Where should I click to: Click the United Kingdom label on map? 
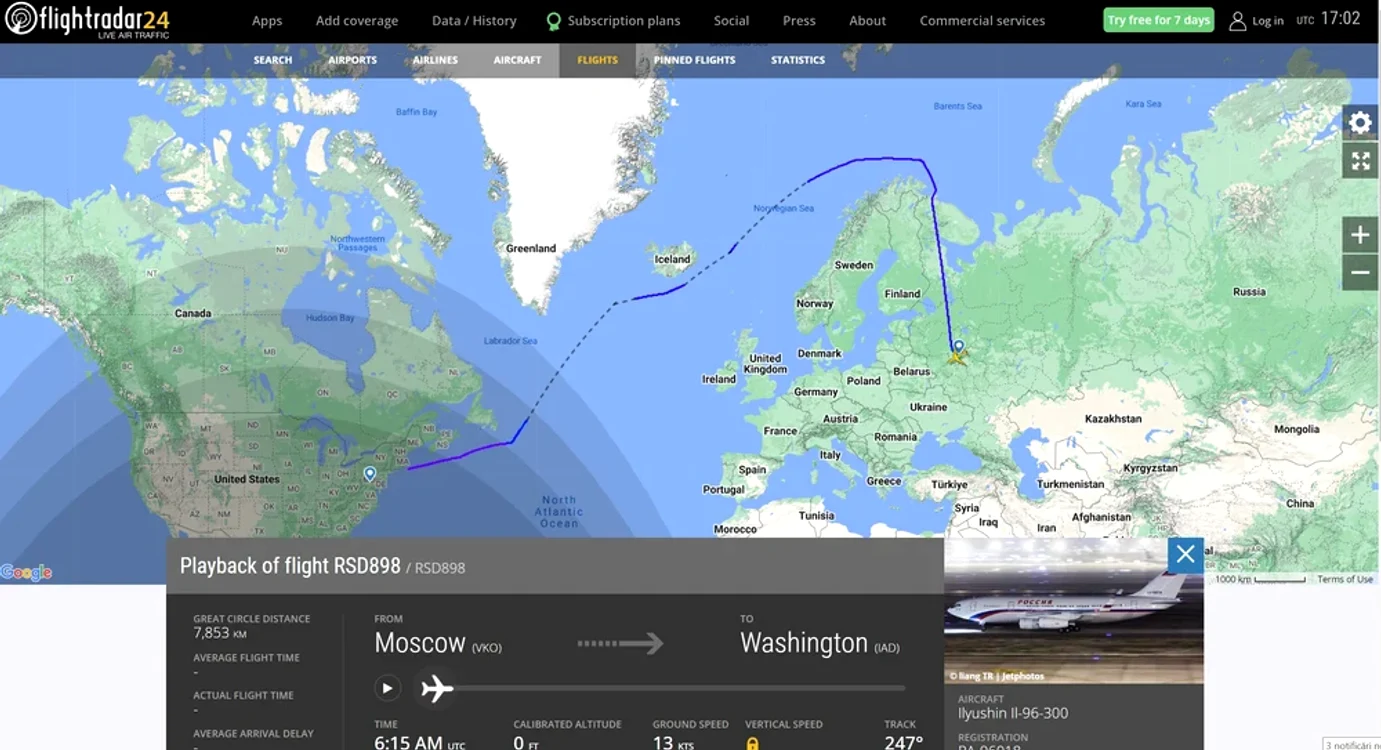tap(765, 363)
